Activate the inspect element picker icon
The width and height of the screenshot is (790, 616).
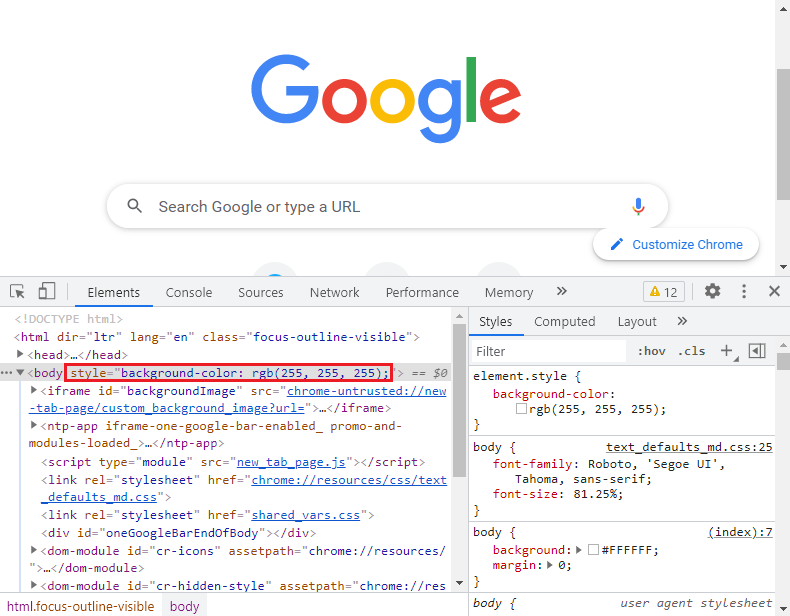17,292
